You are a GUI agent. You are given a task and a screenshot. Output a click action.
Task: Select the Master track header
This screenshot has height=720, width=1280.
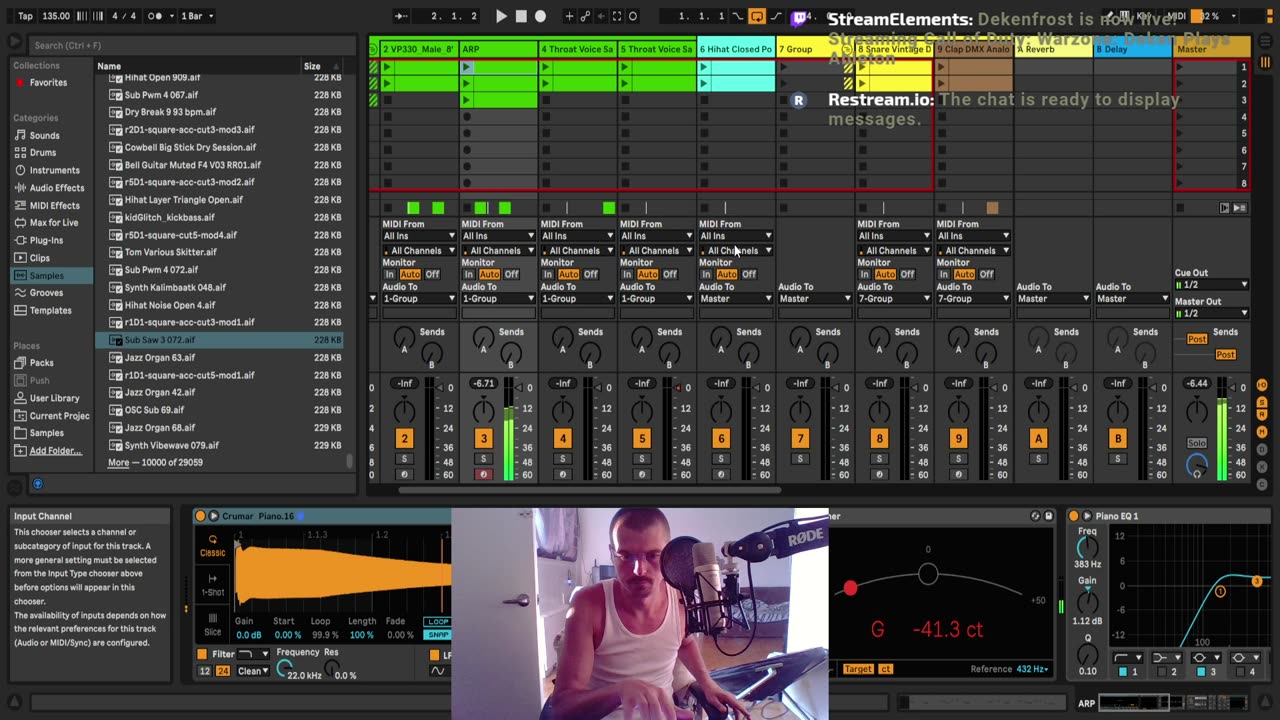pyautogui.click(x=1211, y=49)
